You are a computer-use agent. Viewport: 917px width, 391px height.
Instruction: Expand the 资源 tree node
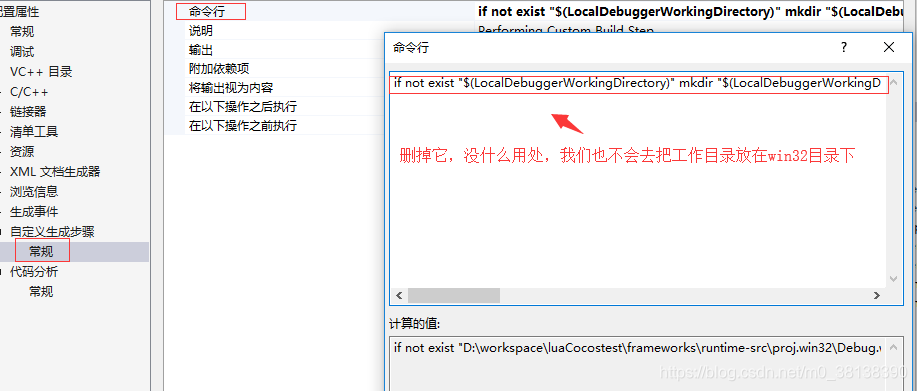tap(2, 152)
